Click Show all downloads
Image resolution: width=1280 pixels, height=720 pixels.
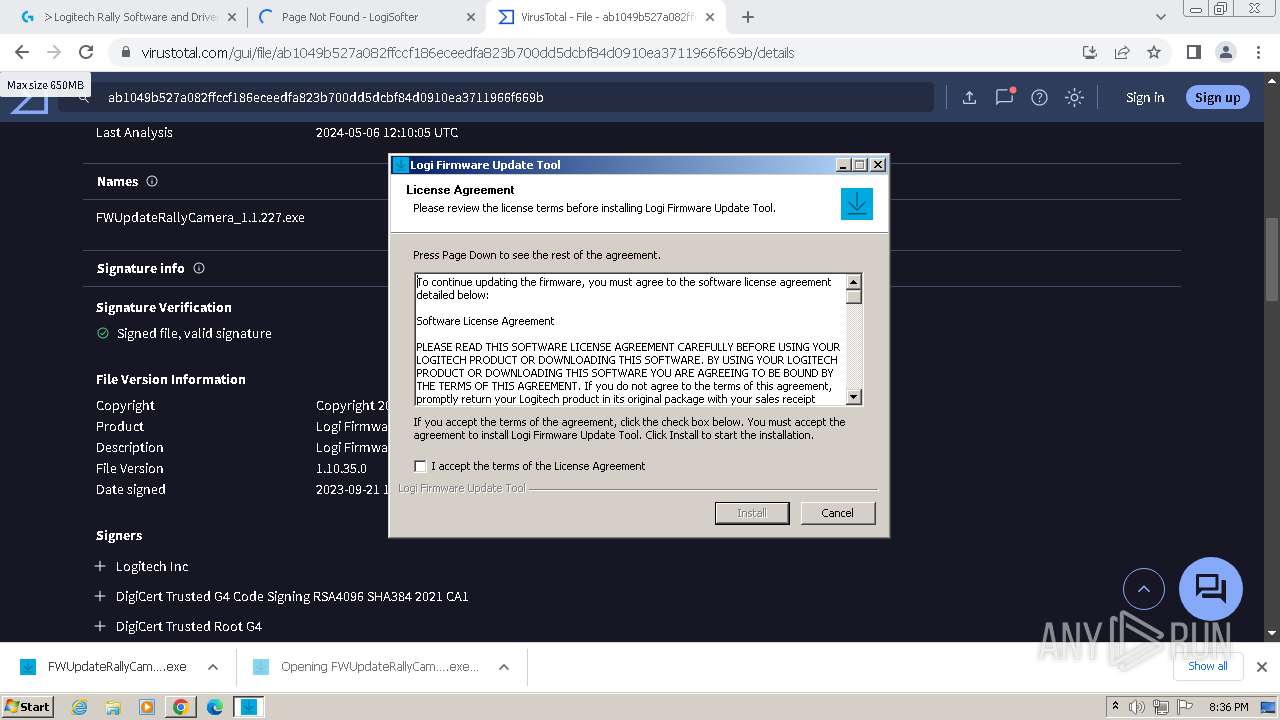(x=1207, y=666)
